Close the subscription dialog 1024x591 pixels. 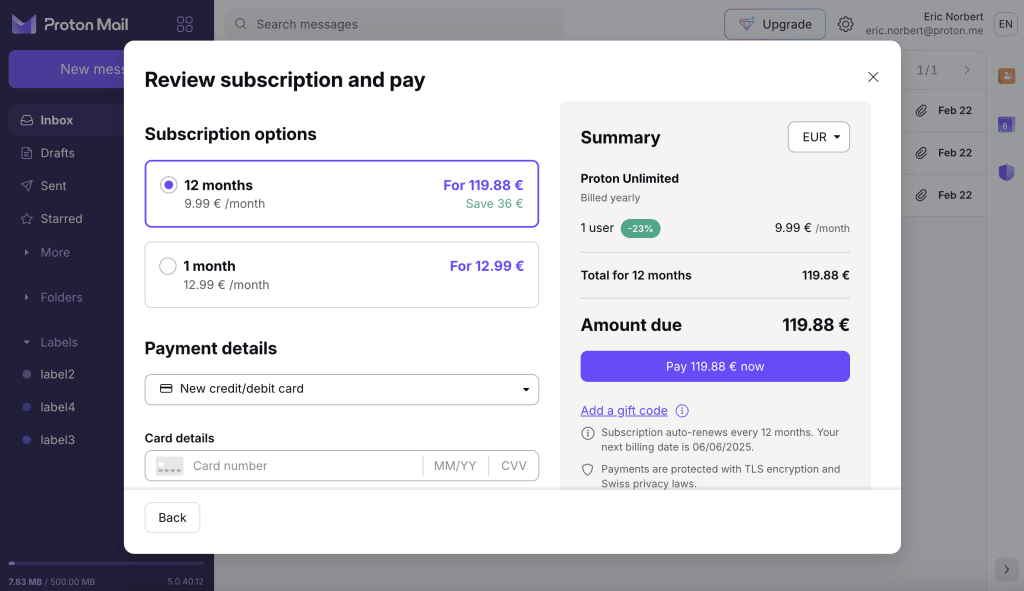click(x=873, y=77)
